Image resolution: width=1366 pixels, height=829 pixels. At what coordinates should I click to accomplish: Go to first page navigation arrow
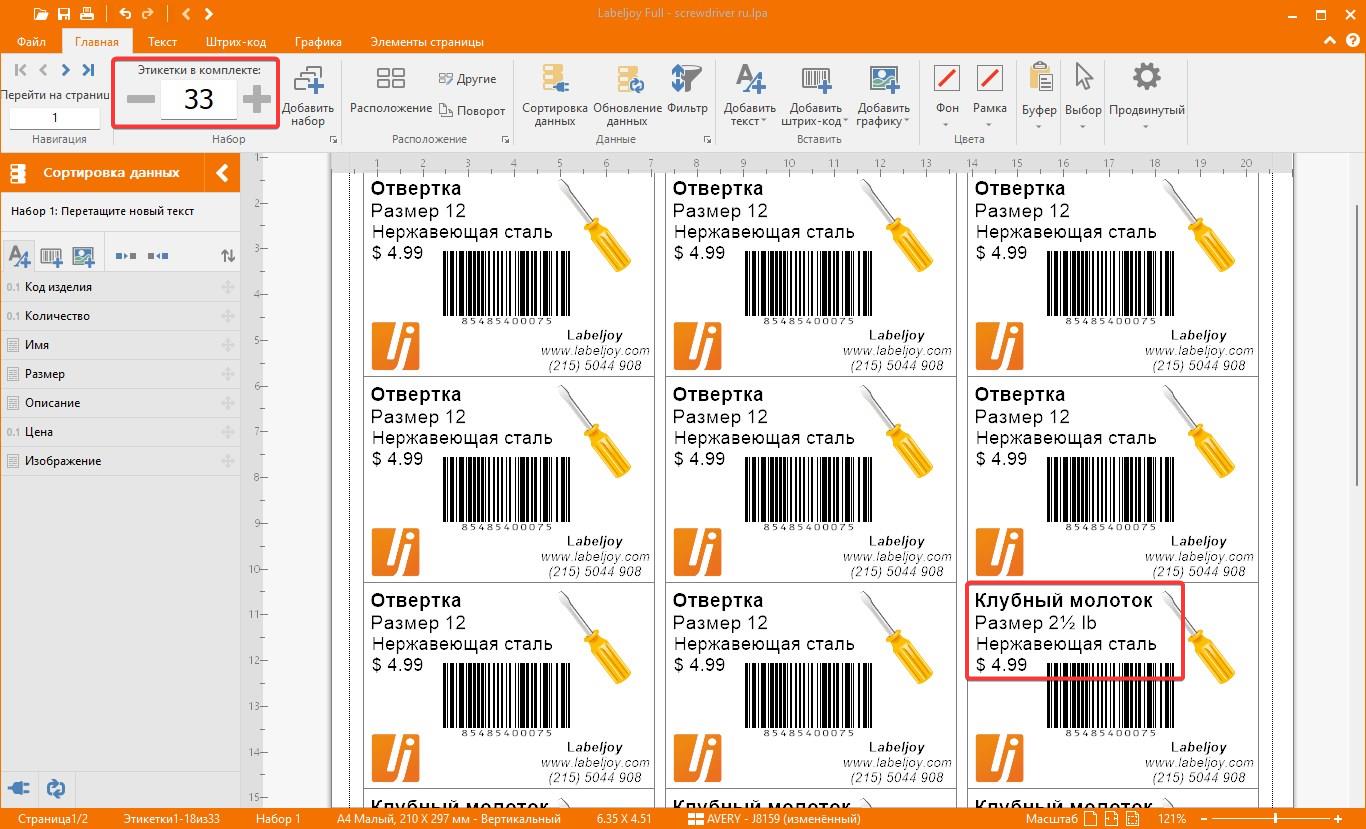click(21, 70)
